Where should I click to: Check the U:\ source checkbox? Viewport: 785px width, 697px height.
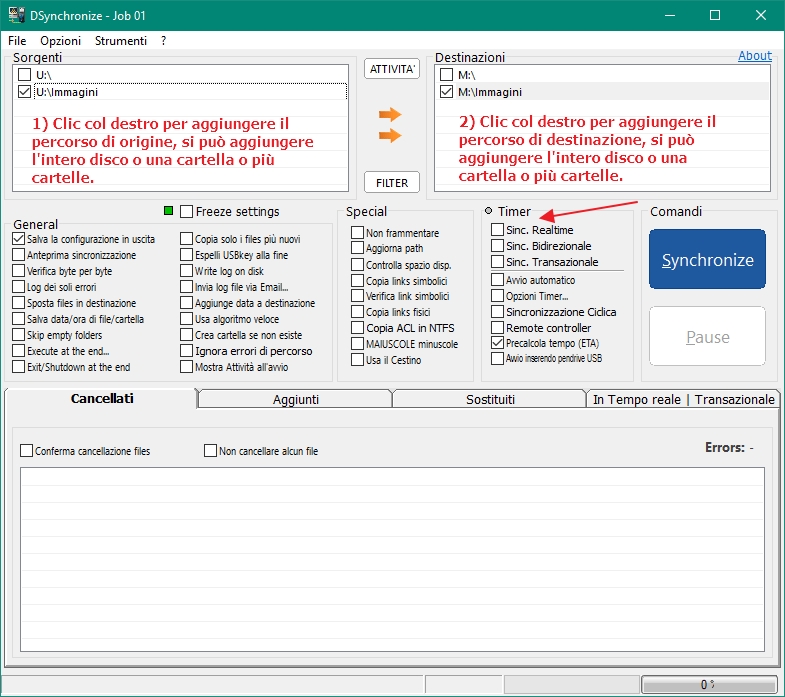pyautogui.click(x=24, y=75)
